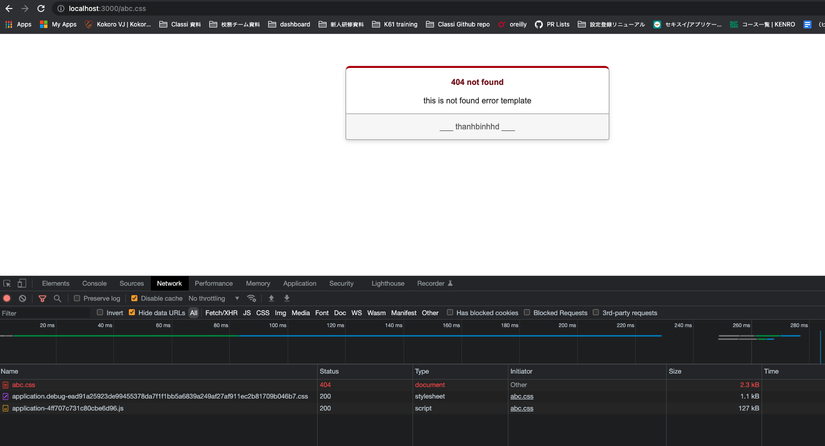Open the dashboard bookmark folder
This screenshot has width=825, height=446.
pyautogui.click(x=289, y=24)
